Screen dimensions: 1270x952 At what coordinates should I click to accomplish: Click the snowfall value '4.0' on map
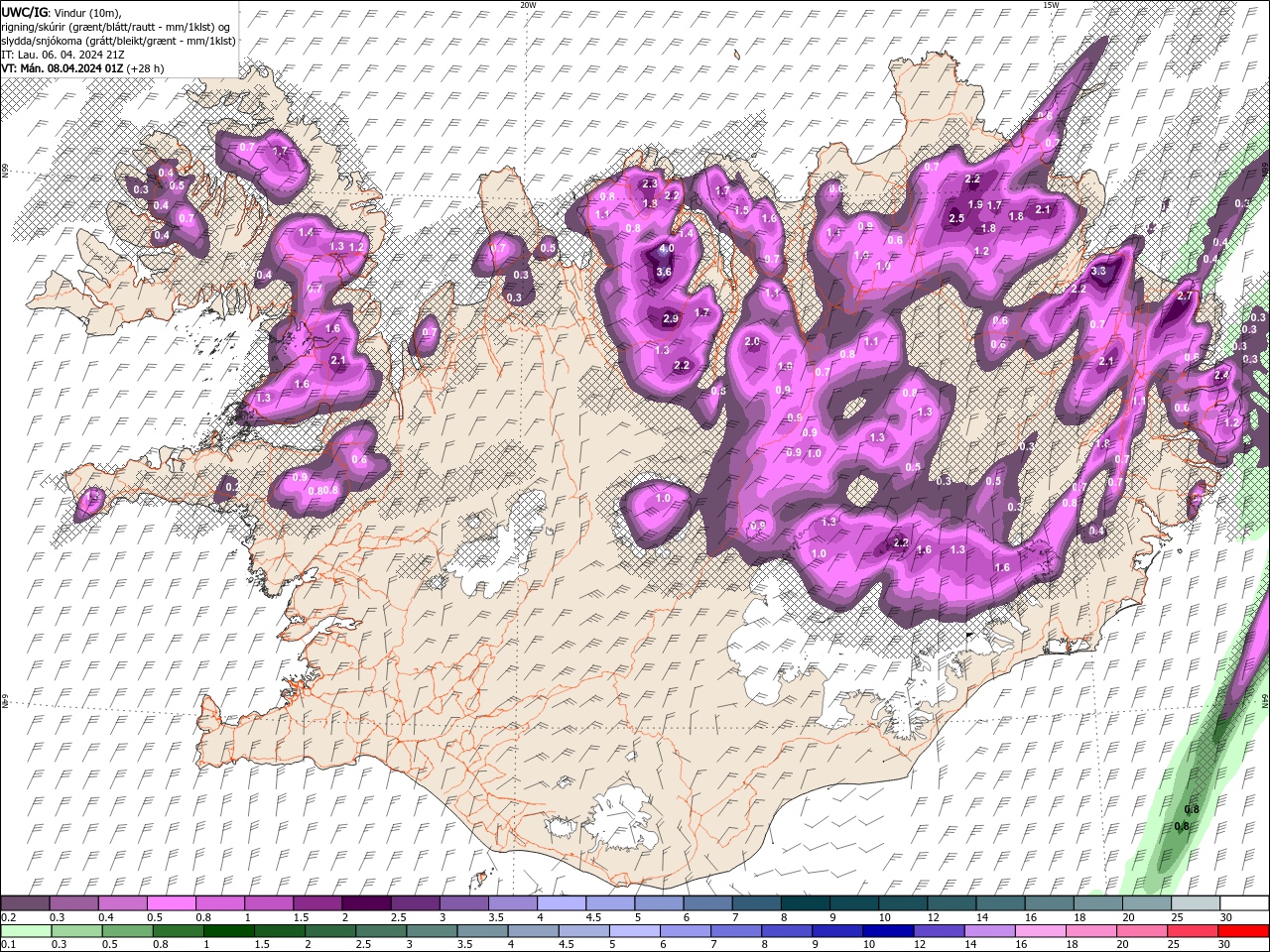tap(667, 249)
